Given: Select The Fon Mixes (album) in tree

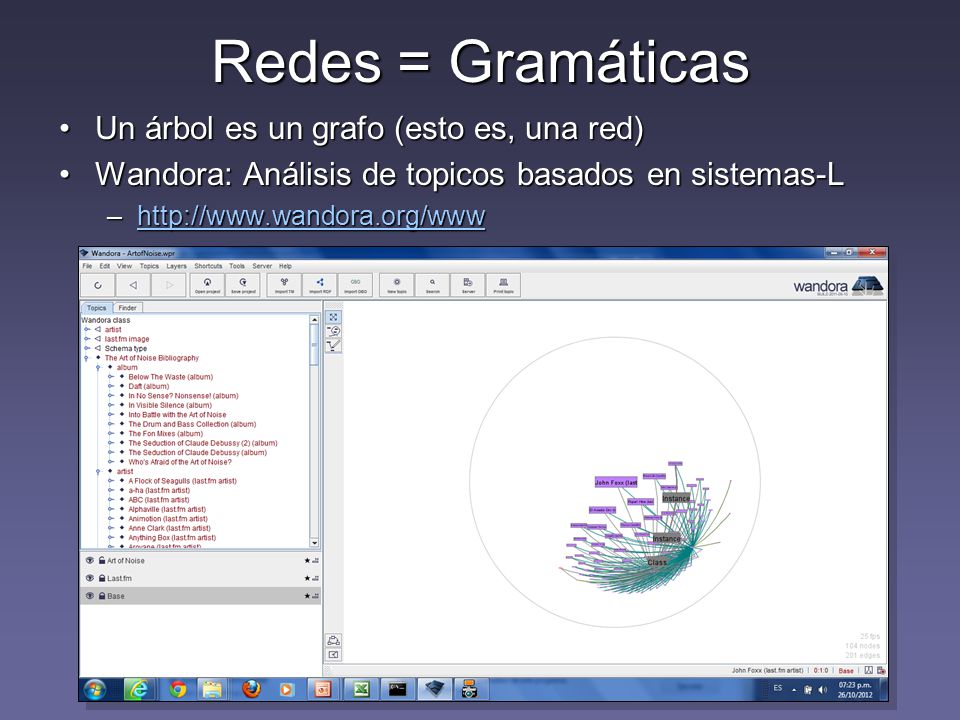Looking at the screenshot, I should (x=166, y=433).
